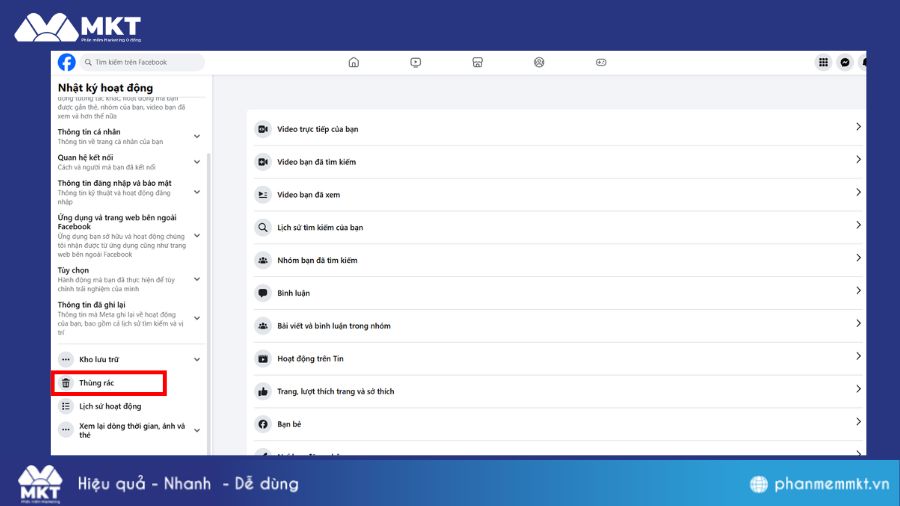Click the thumbs-up icon for Trang, lượt thích
The image size is (900, 506).
263,391
